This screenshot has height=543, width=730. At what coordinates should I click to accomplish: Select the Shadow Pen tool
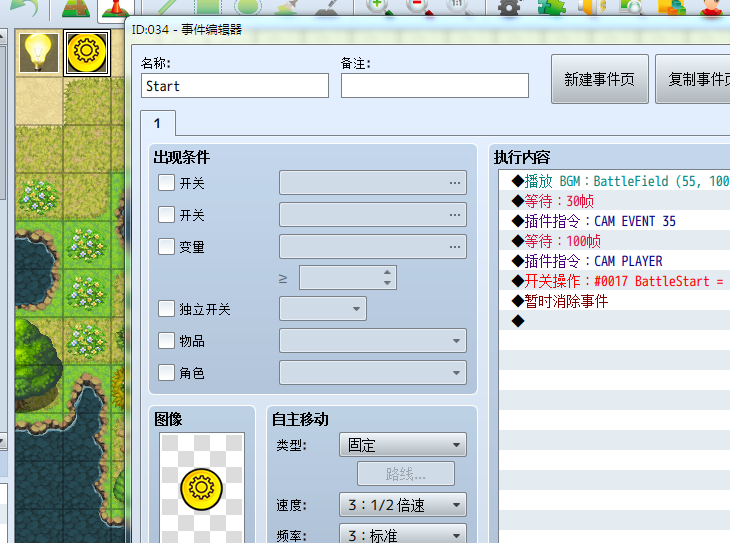pyautogui.click(x=329, y=7)
